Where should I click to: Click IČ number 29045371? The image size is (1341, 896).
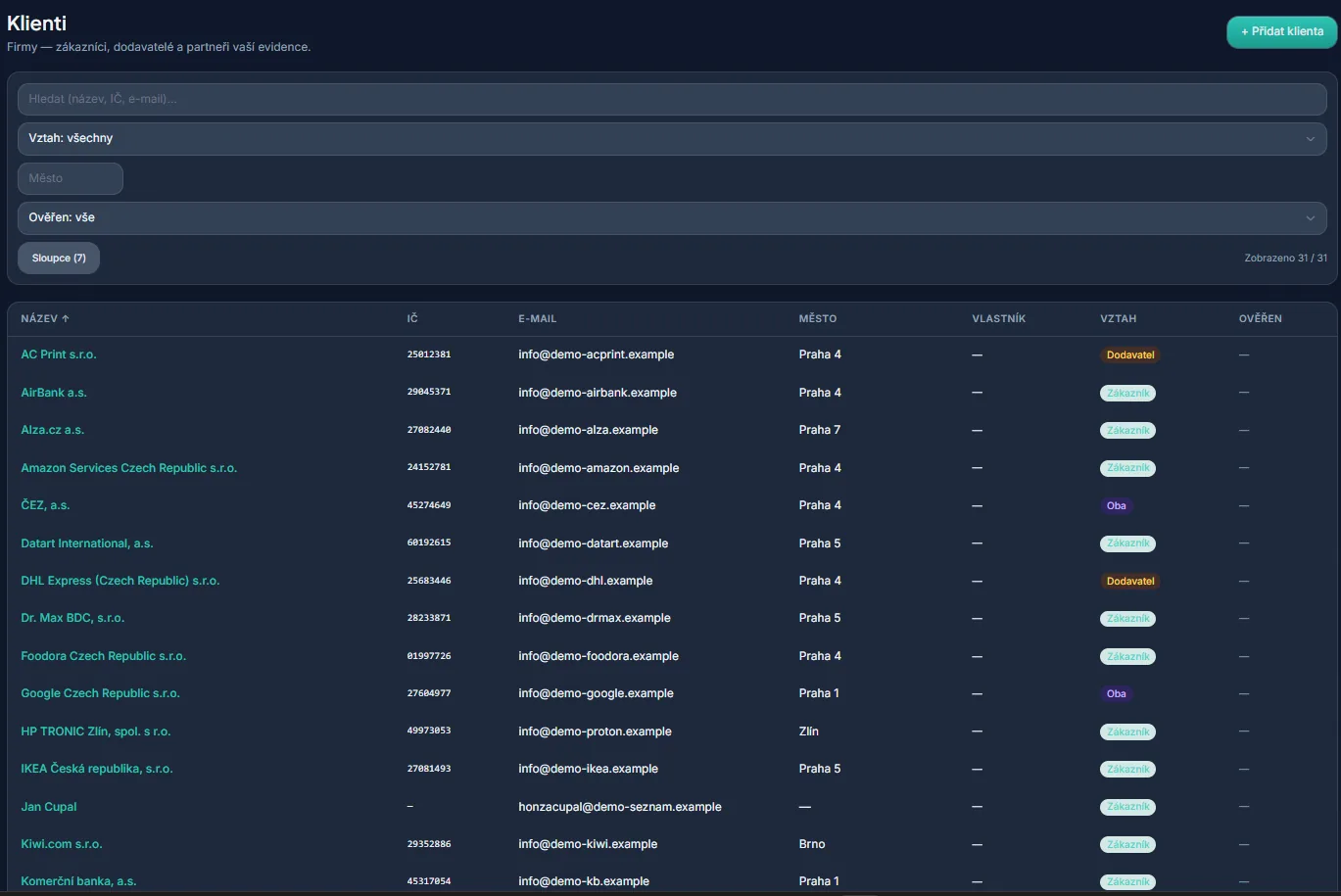[x=429, y=392]
